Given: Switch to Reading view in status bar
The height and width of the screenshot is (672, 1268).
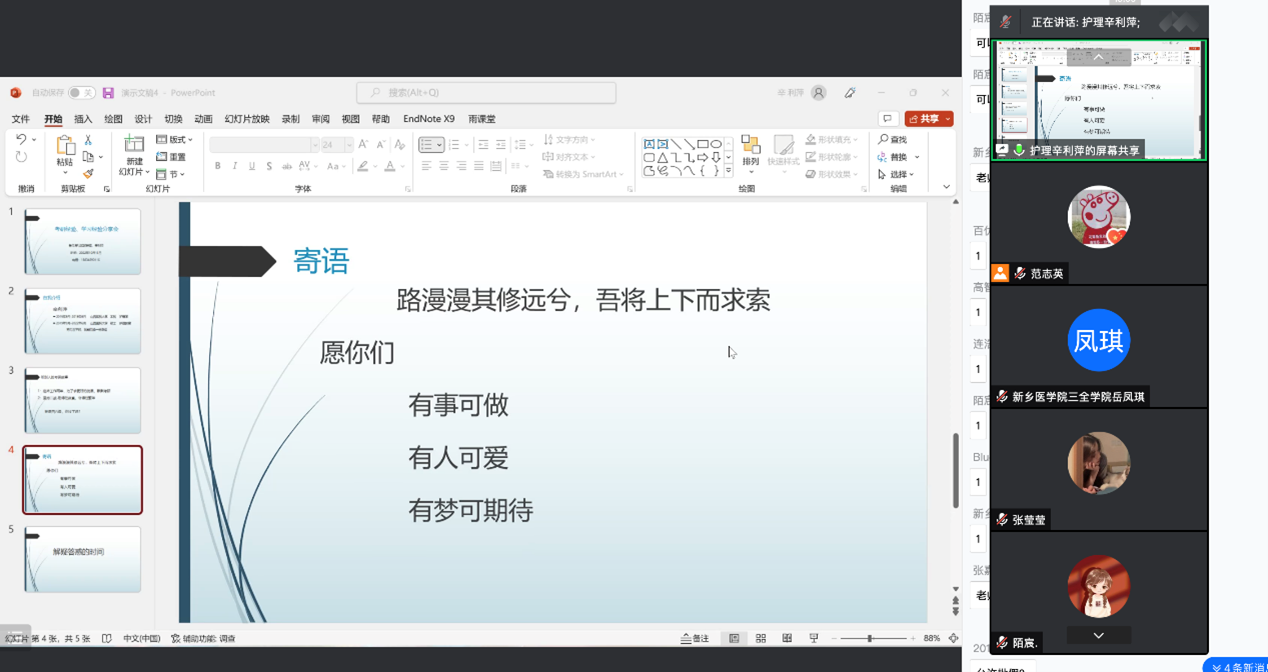Looking at the screenshot, I should point(787,638).
